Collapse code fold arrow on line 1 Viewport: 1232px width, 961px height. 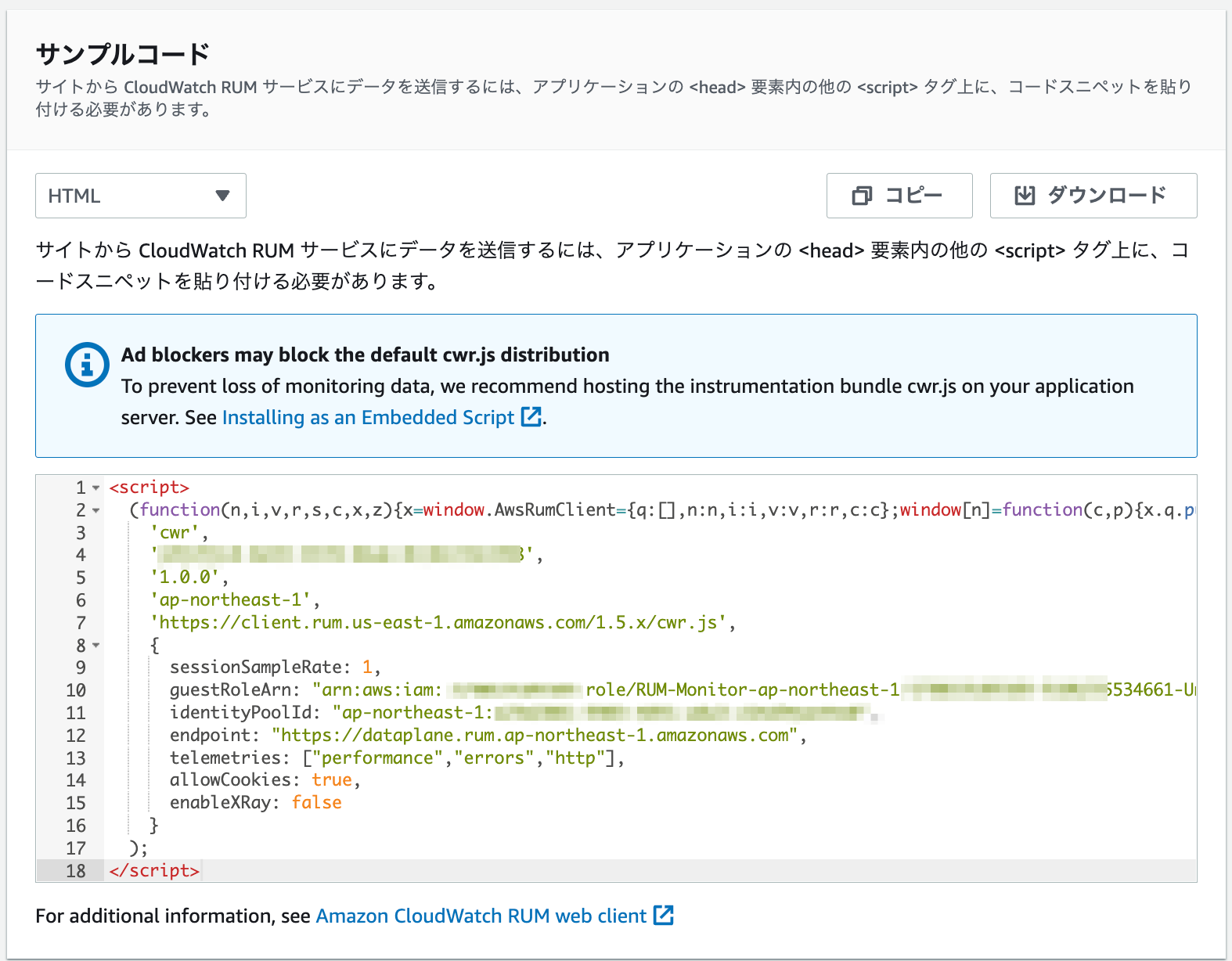point(96,488)
